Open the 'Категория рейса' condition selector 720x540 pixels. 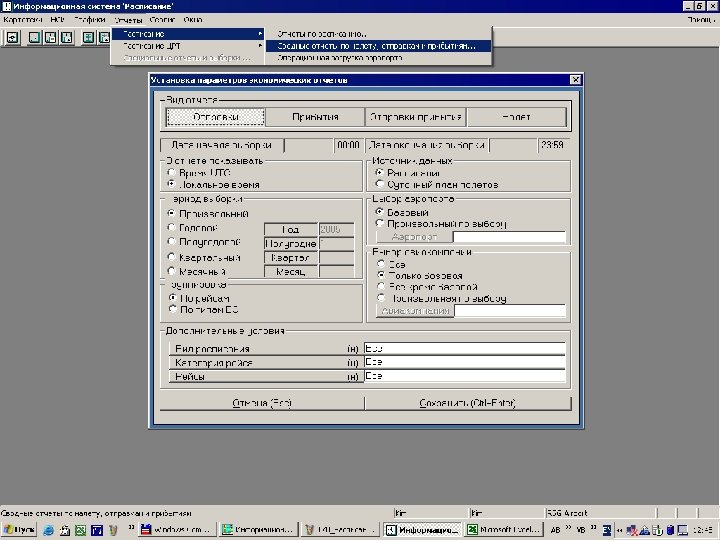coord(266,362)
